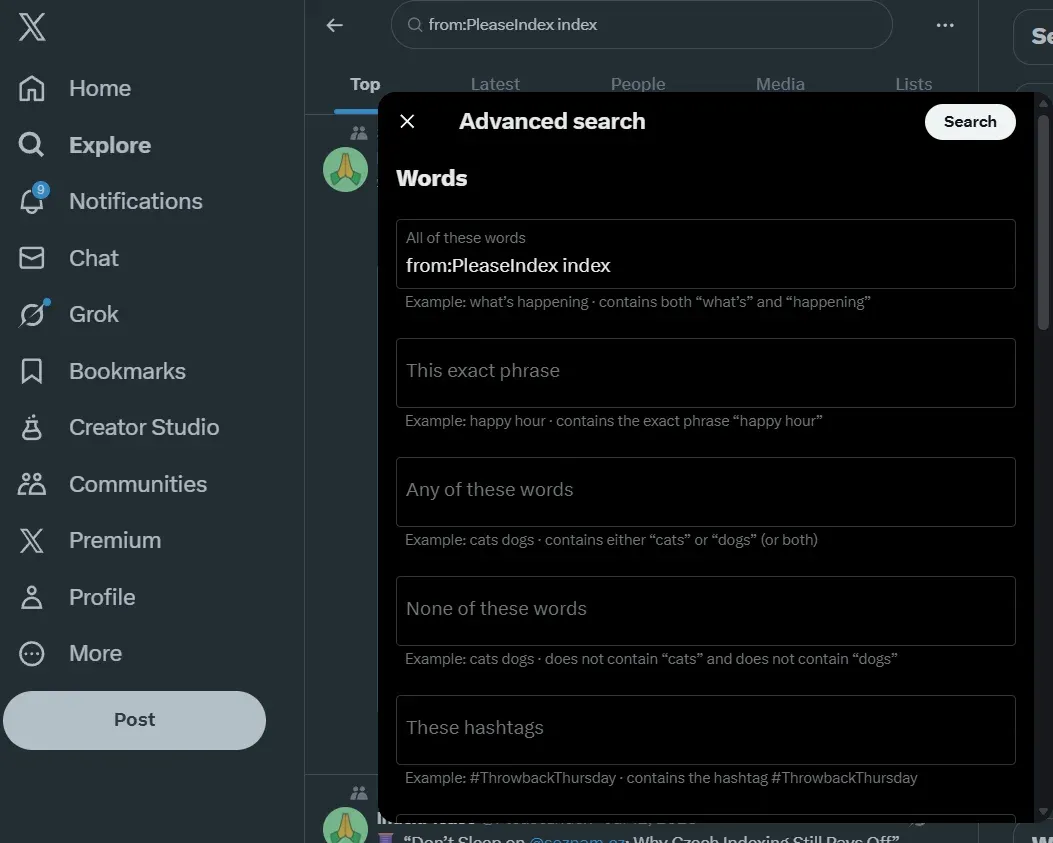The image size is (1053, 843).
Task: Focus the These hashtags field
Action: (x=705, y=729)
